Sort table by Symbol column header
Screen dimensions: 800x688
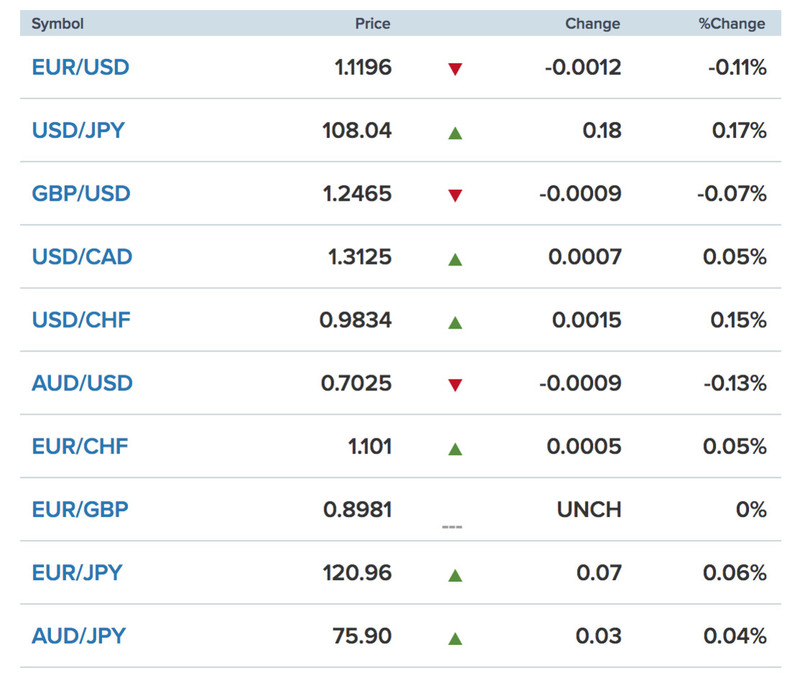pyautogui.click(x=57, y=24)
